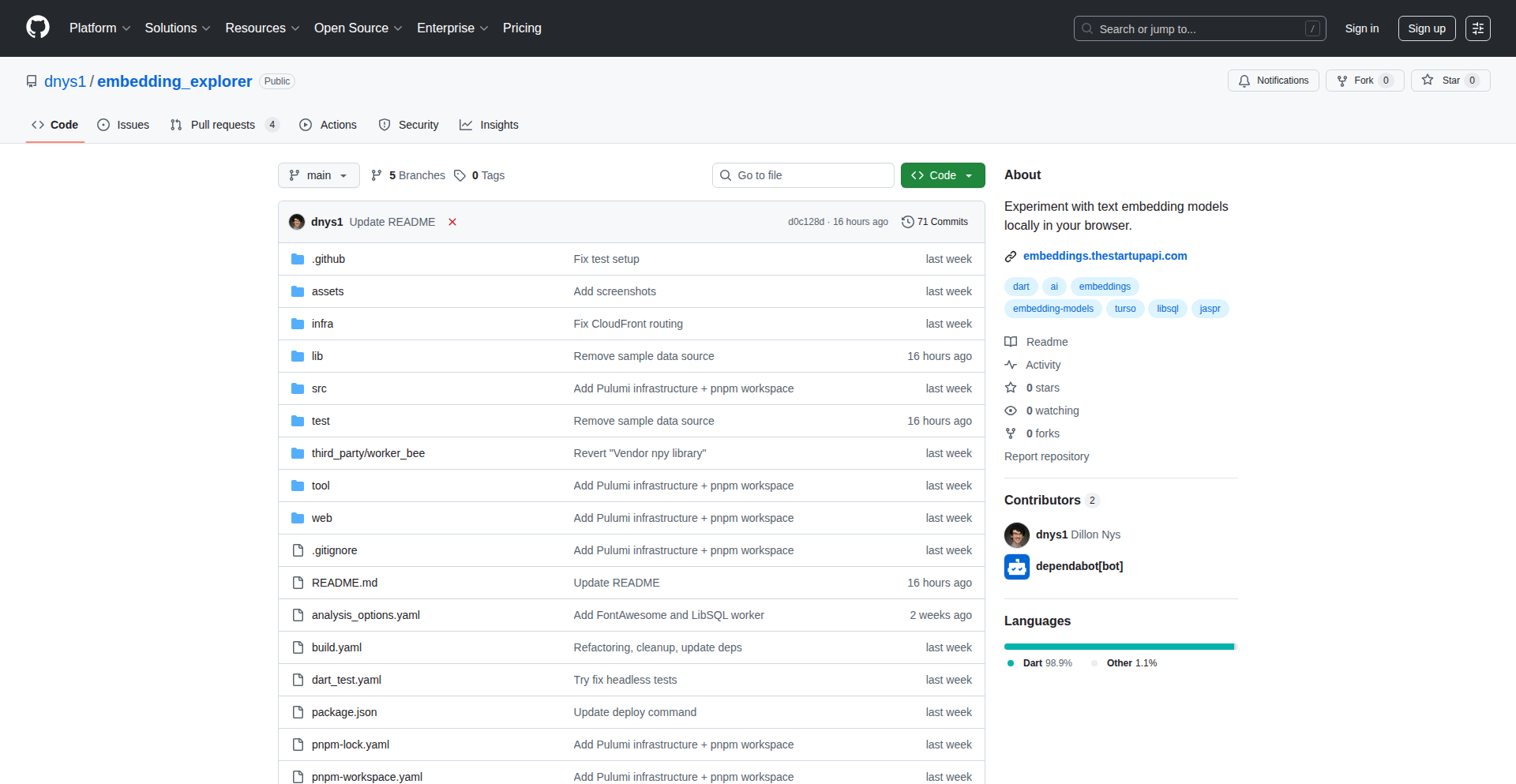The image size is (1516, 784).
Task: Click the dependabot avatar in Contributors
Action: 1017,567
